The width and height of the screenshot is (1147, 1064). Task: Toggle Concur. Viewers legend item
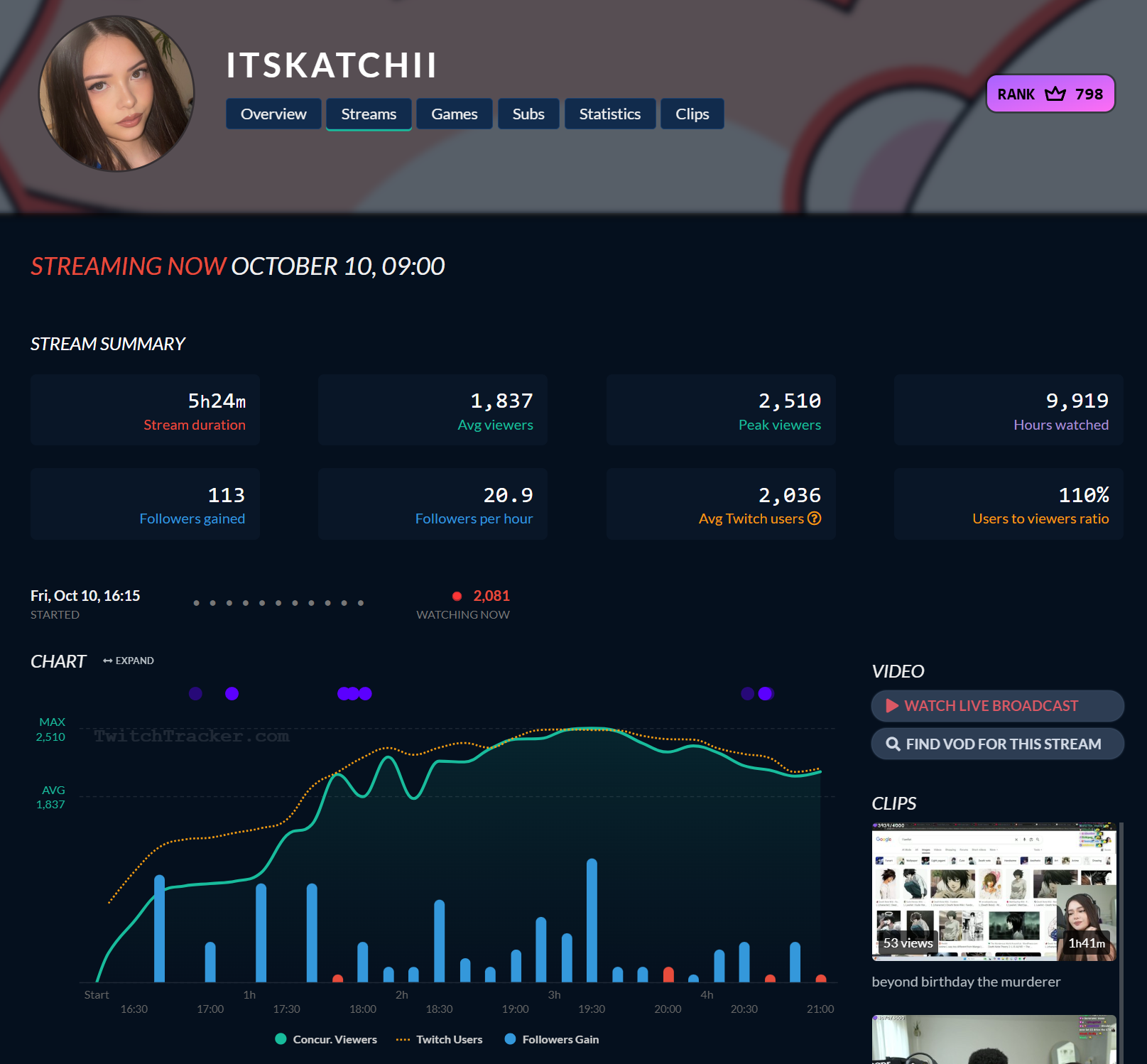click(326, 1039)
